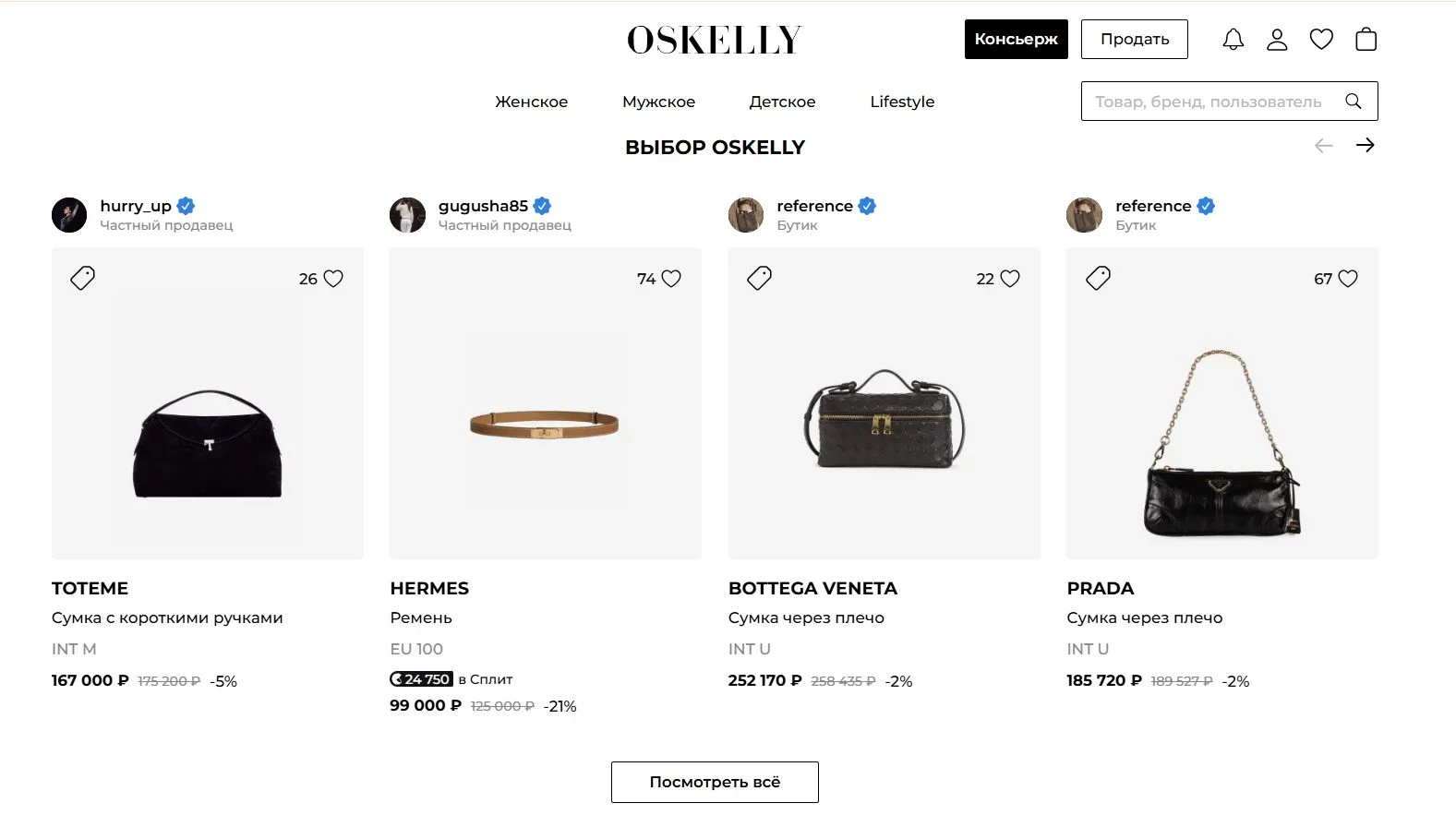Click the verified badge next to gugusha85
This screenshot has height=827, width=1456.
[x=542, y=206]
